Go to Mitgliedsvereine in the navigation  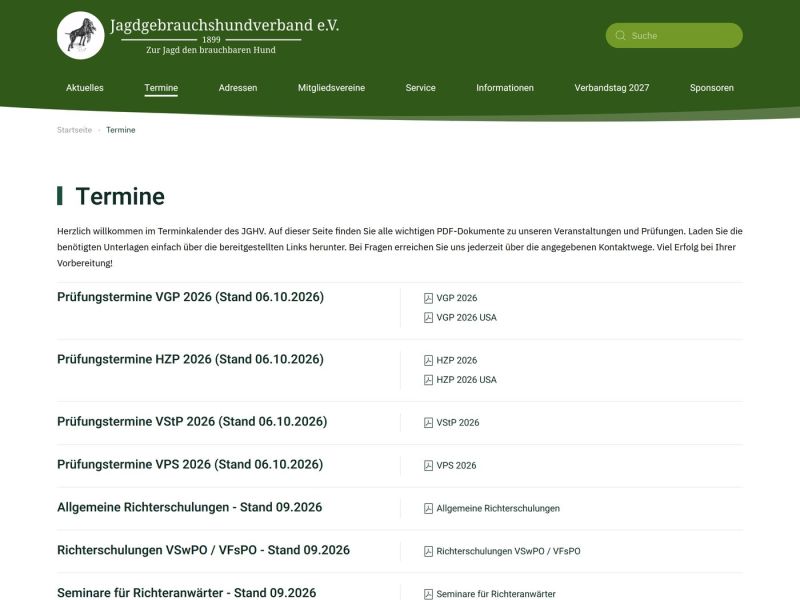tap(332, 88)
